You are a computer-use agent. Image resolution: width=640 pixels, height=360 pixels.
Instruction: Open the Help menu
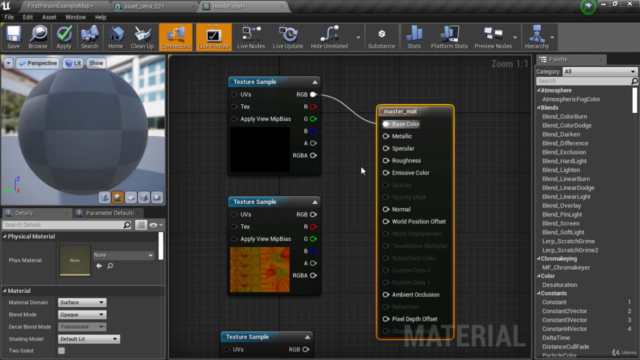100,17
